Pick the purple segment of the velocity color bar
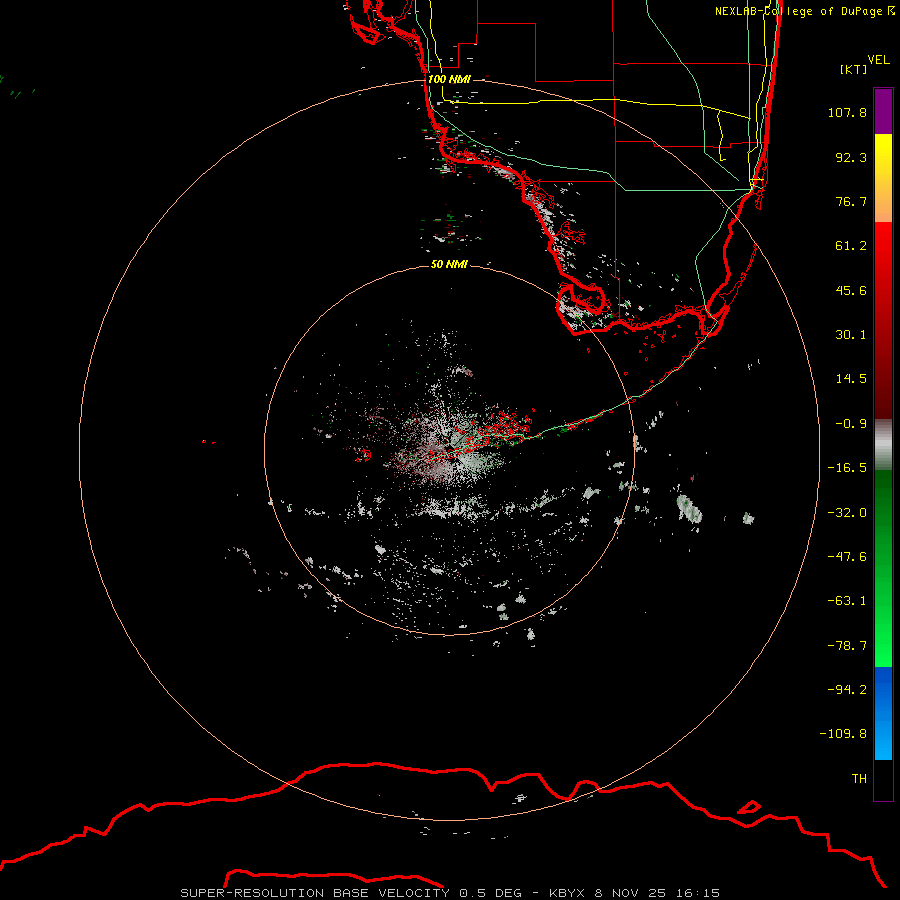The width and height of the screenshot is (900, 900). pos(883,111)
